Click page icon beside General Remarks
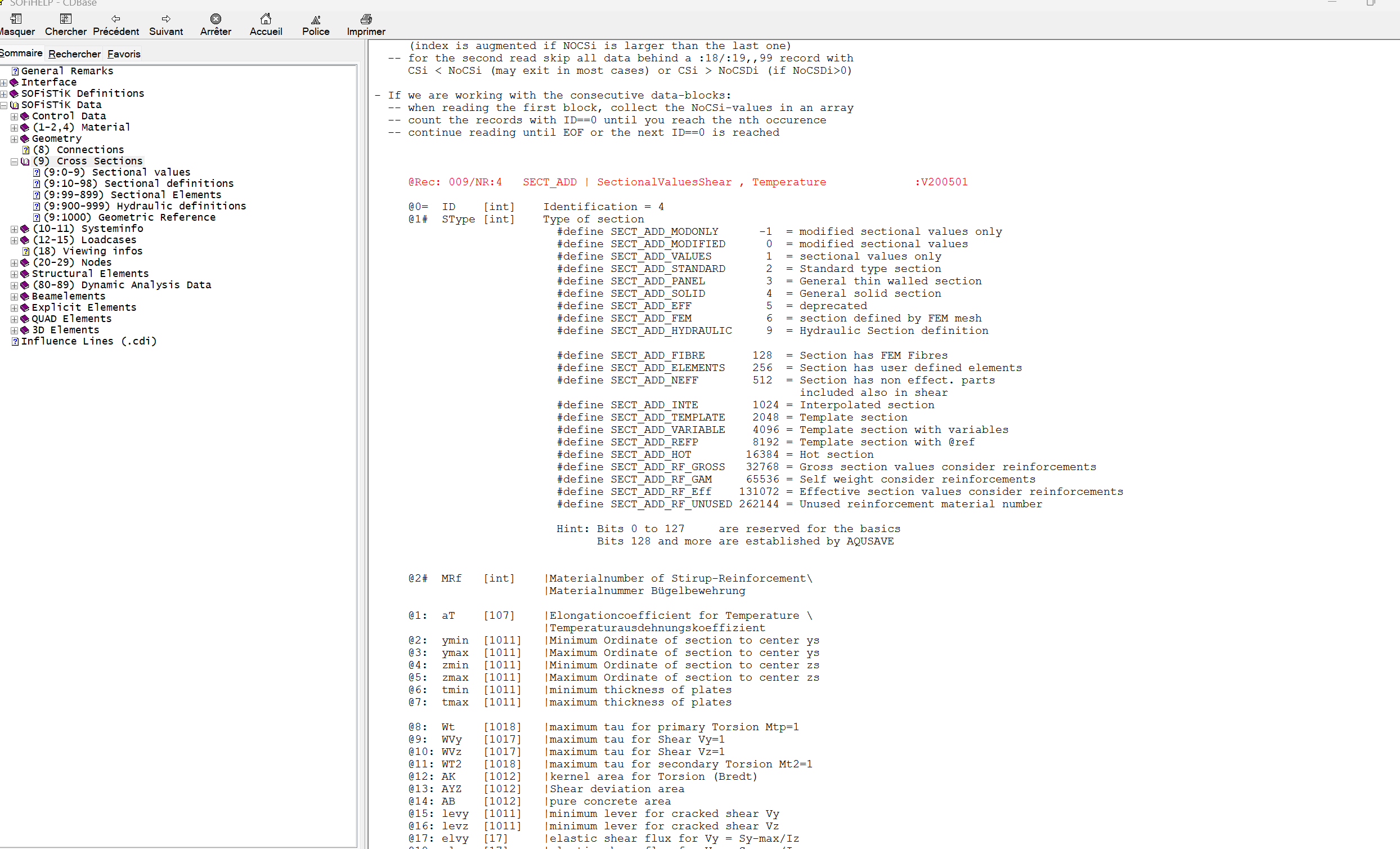This screenshot has height=849, width=1400. click(15, 72)
